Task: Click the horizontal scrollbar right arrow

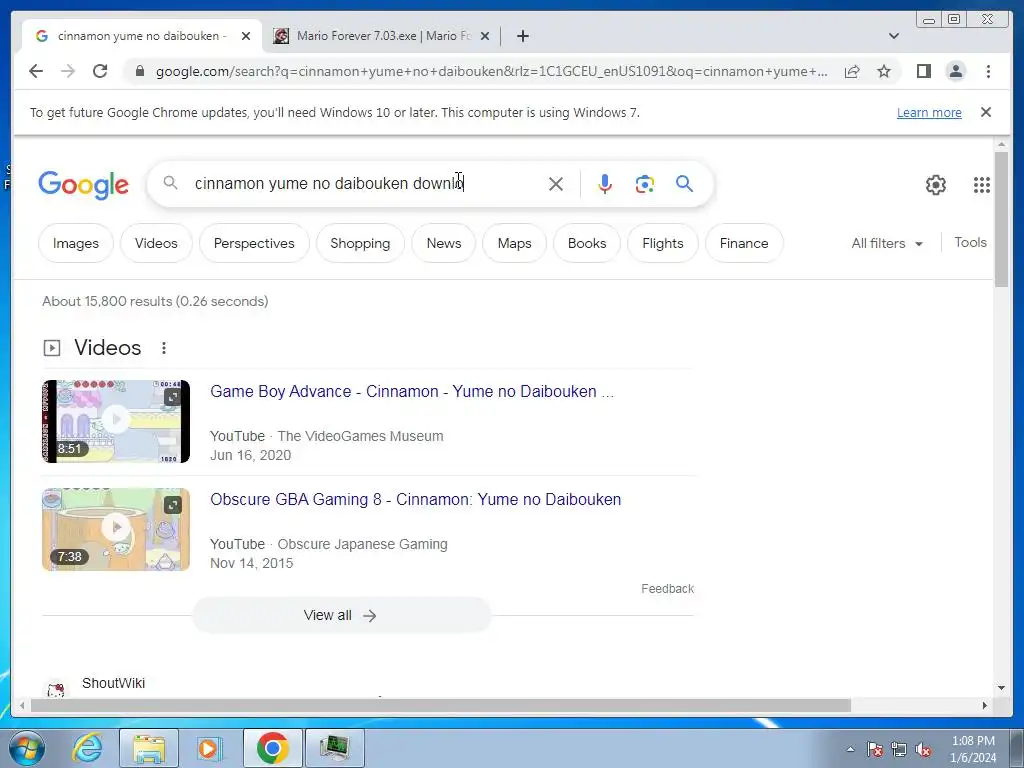Action: 985,705
